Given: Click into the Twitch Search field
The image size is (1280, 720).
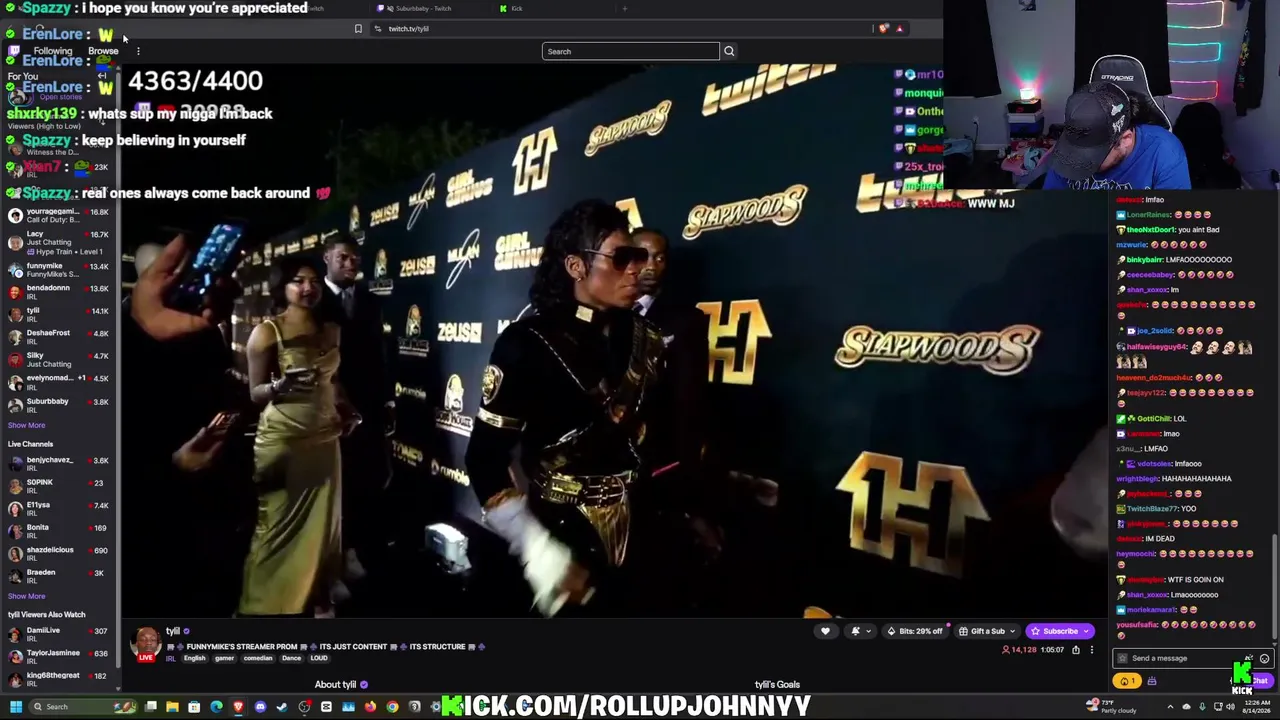Looking at the screenshot, I should pyautogui.click(x=630, y=51).
